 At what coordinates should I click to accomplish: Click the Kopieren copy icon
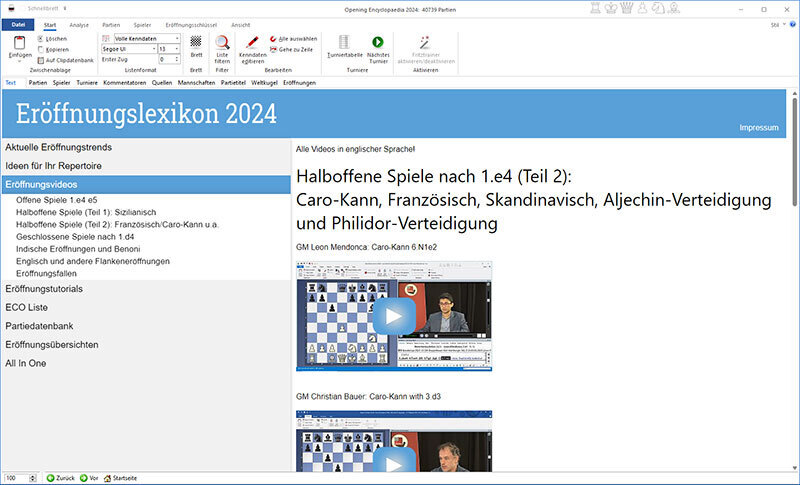pos(40,49)
